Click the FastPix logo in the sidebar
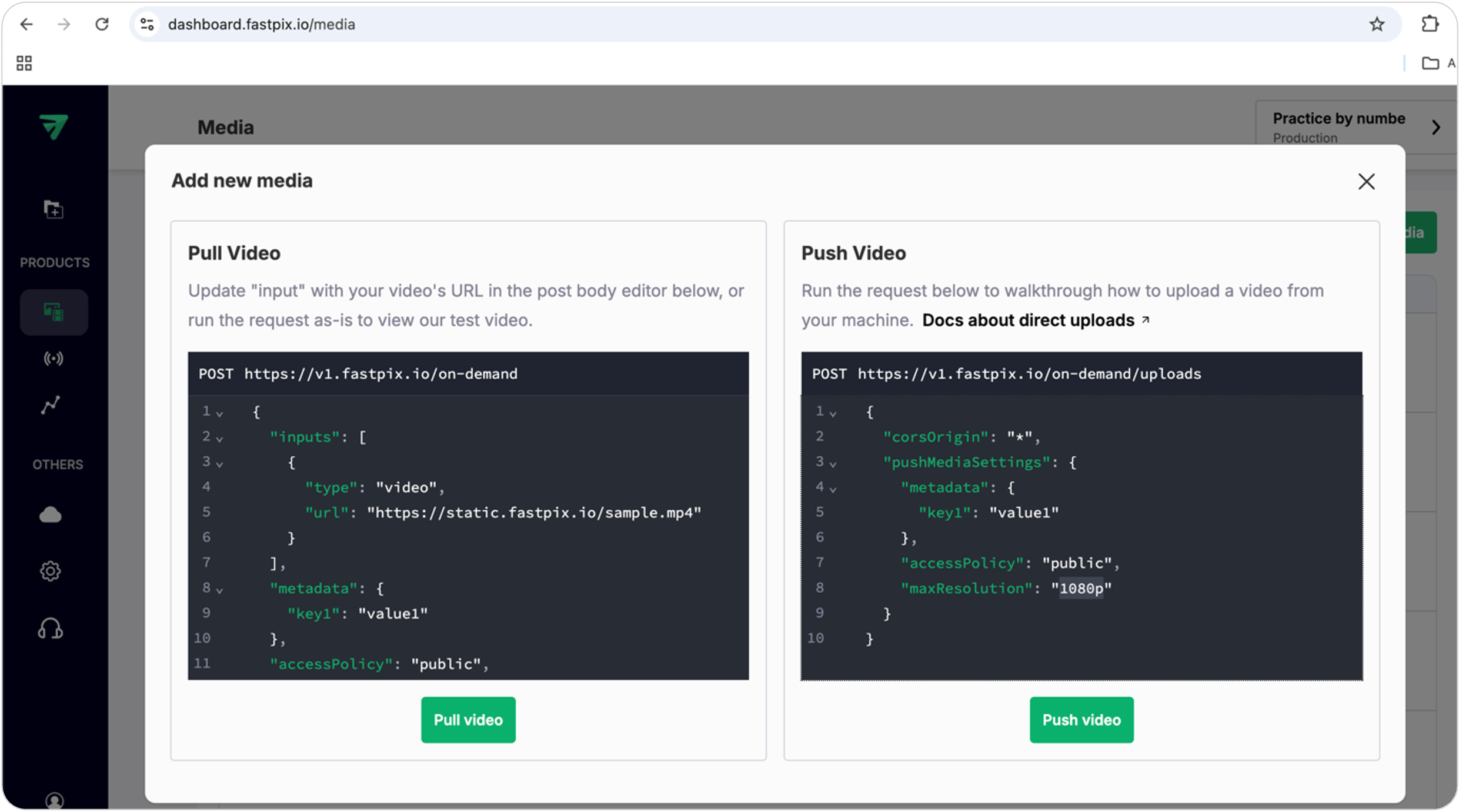1459x812 pixels. point(54,126)
